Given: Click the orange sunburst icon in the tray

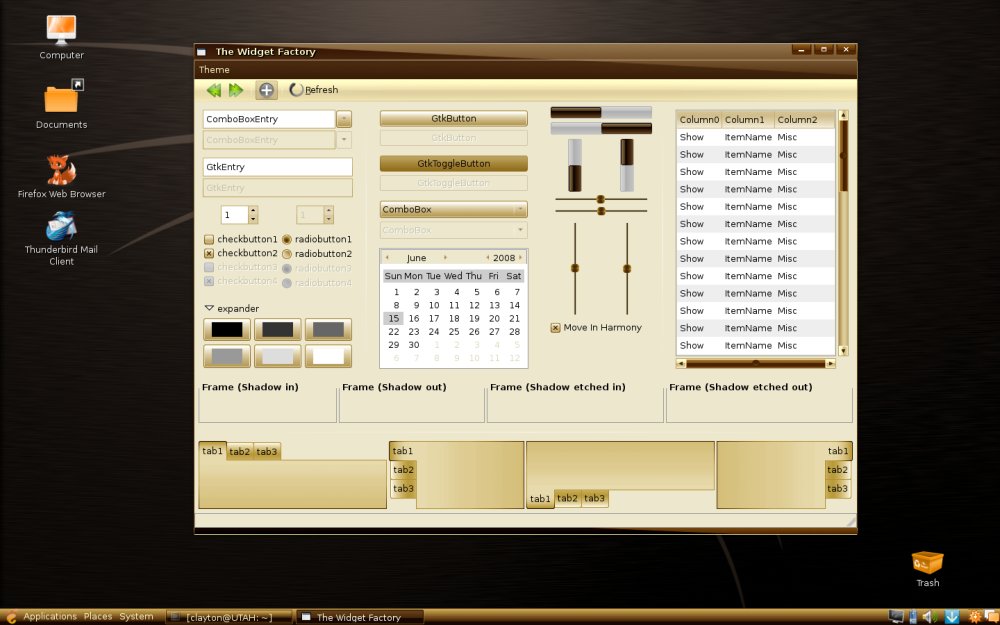Looking at the screenshot, I should [x=974, y=617].
